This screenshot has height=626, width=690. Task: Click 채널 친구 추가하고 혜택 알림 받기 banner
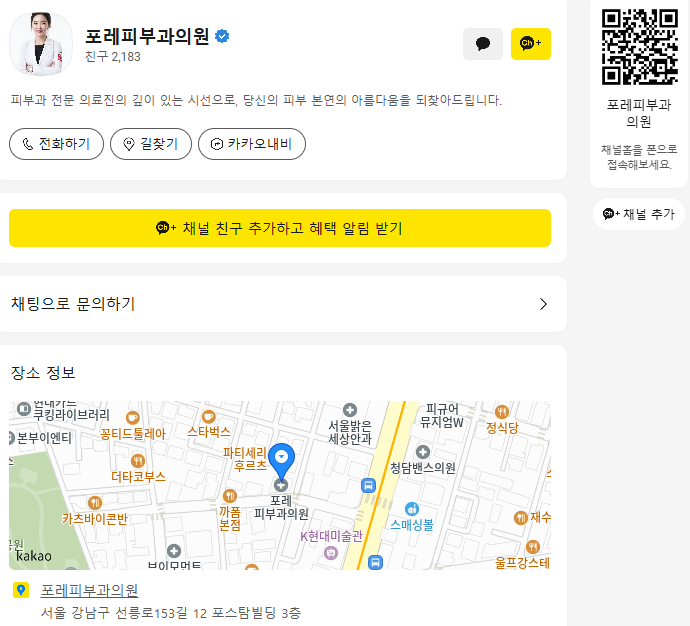point(280,228)
